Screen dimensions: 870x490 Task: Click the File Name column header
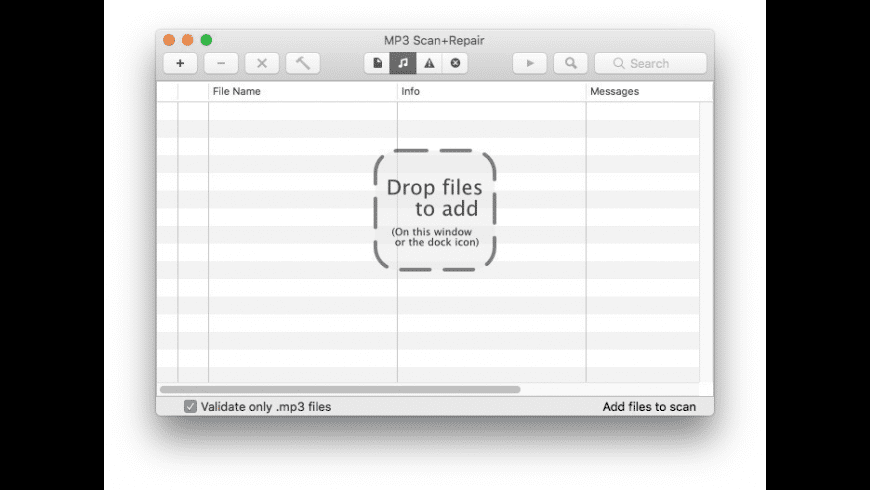point(303,91)
